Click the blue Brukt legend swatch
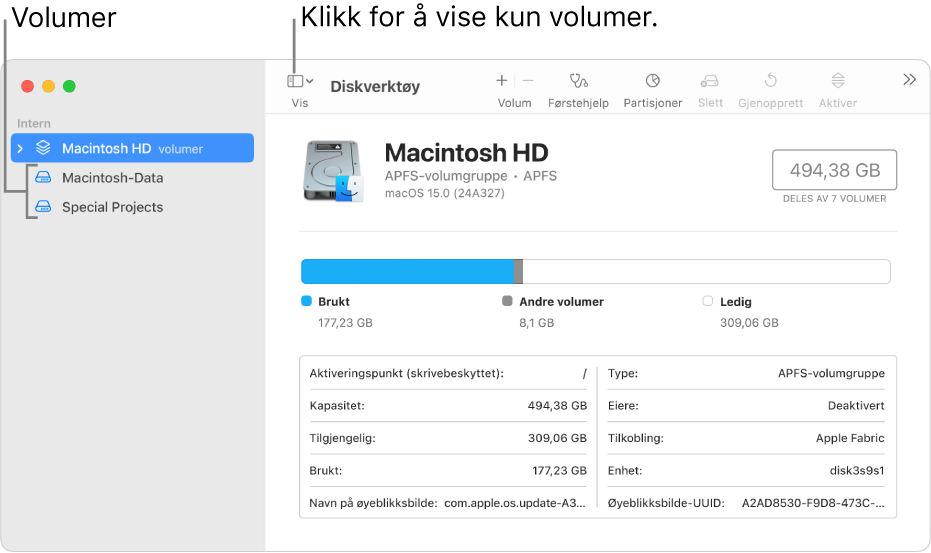 point(306,301)
